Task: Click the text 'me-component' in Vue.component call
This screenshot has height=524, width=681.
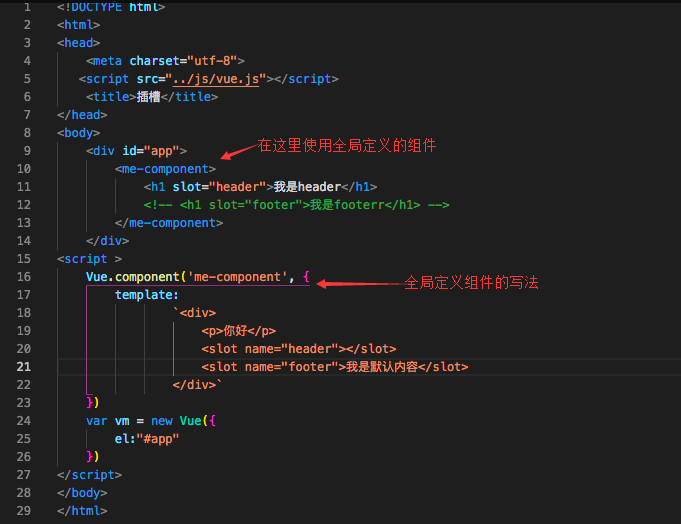Action: click(240, 277)
